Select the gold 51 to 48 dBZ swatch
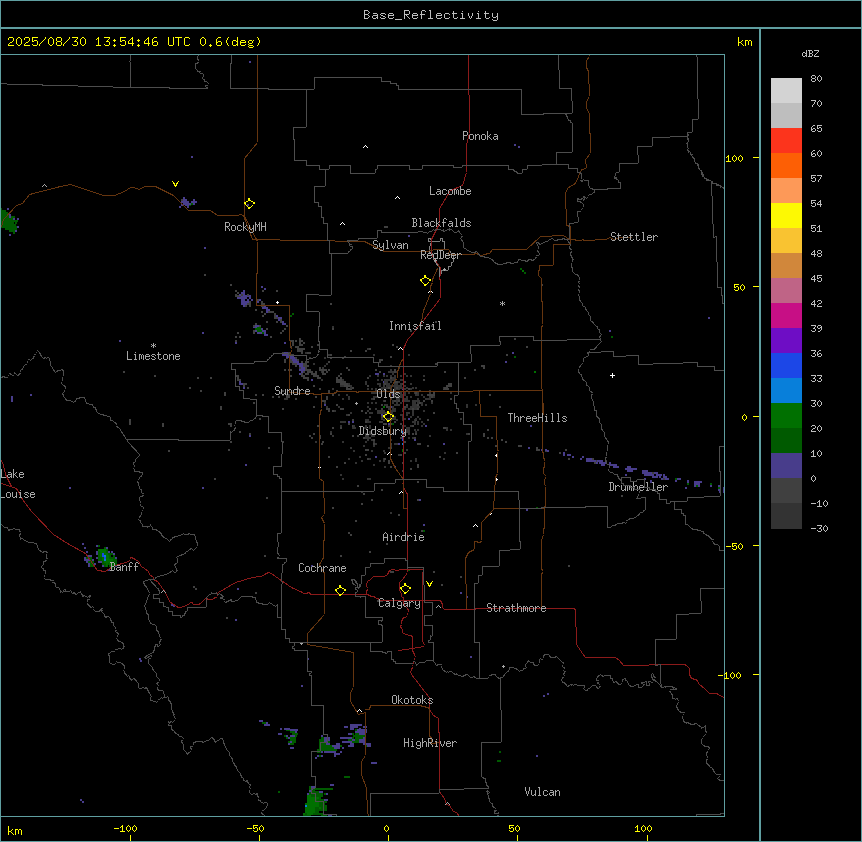The width and height of the screenshot is (862, 842). [786, 241]
